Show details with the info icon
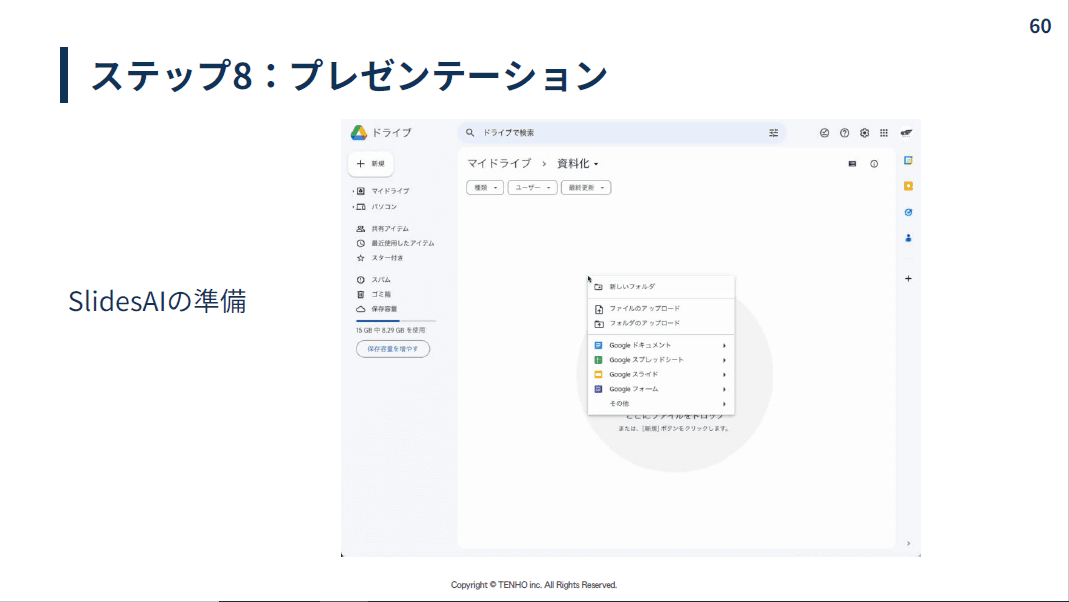 (x=874, y=164)
